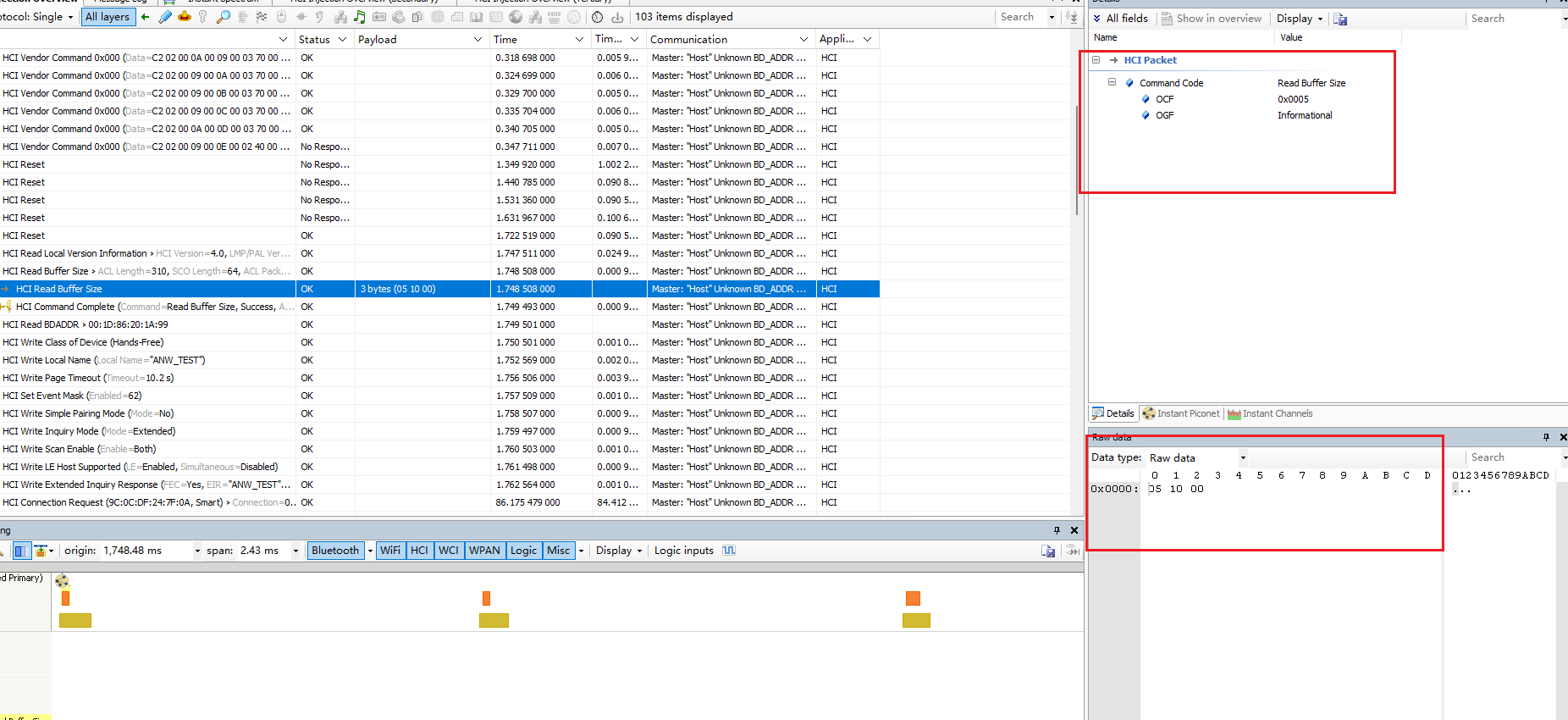The height and width of the screenshot is (720, 1568).
Task: Toggle the WiFi filter button
Action: pyautogui.click(x=390, y=551)
